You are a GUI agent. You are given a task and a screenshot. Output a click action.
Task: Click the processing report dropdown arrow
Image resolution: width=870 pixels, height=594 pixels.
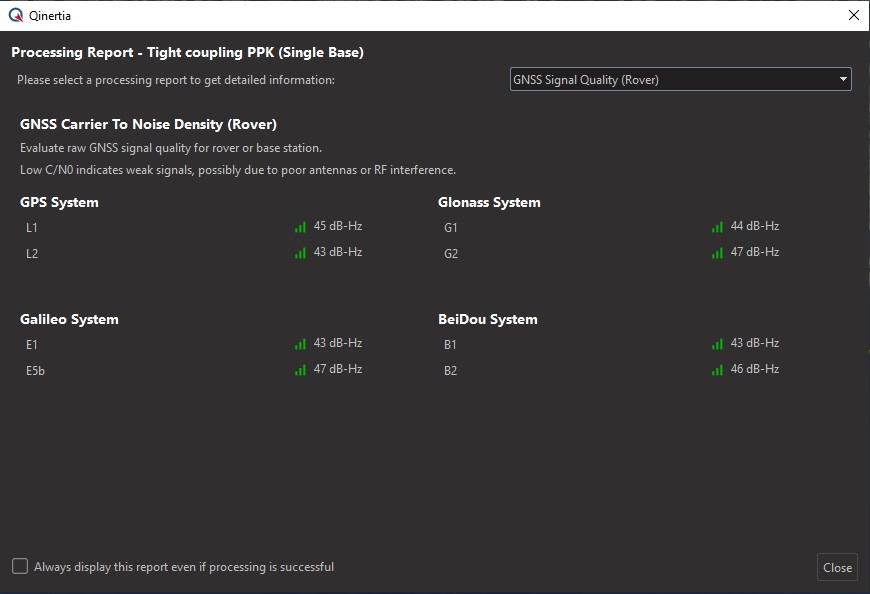[843, 79]
